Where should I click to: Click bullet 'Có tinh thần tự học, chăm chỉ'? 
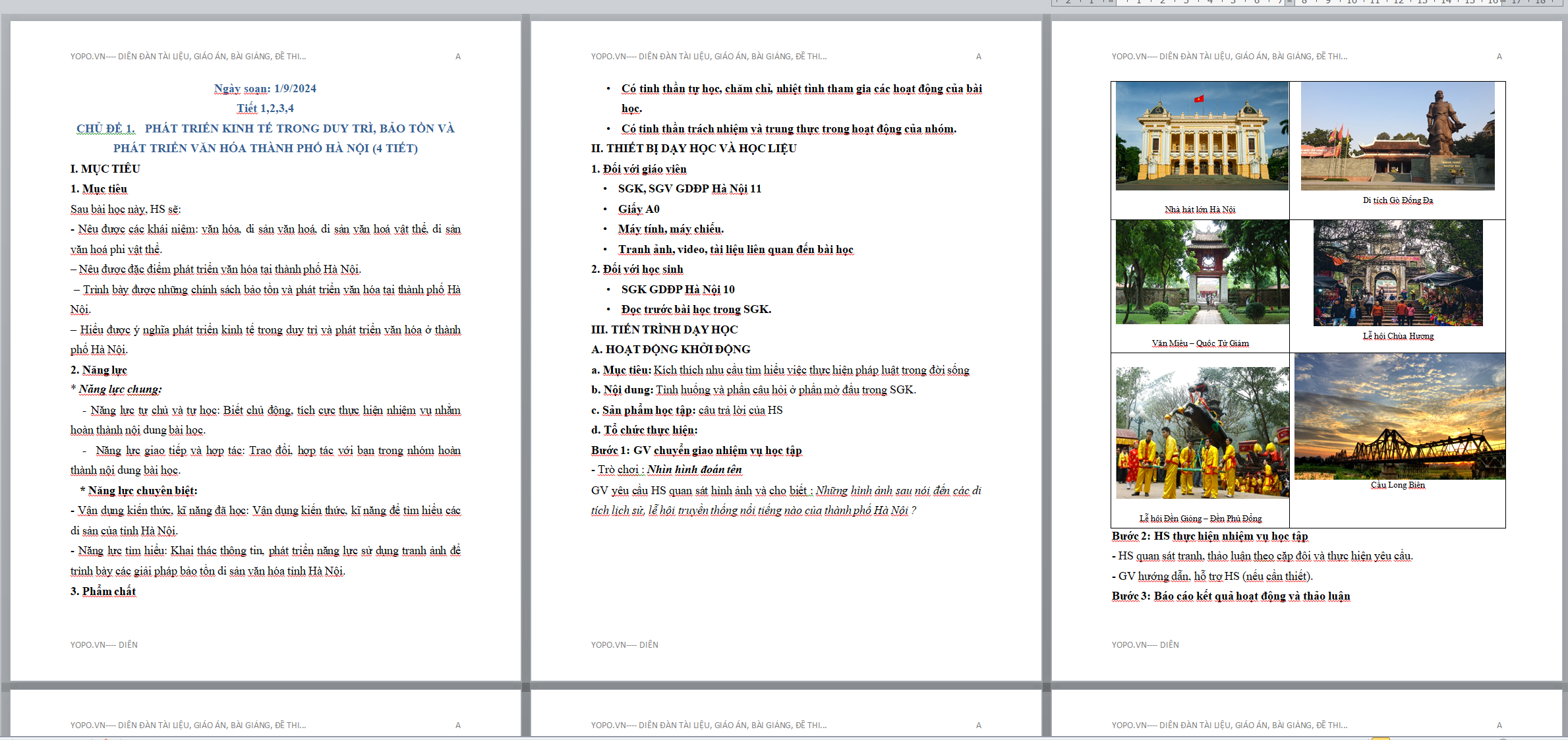click(x=801, y=98)
